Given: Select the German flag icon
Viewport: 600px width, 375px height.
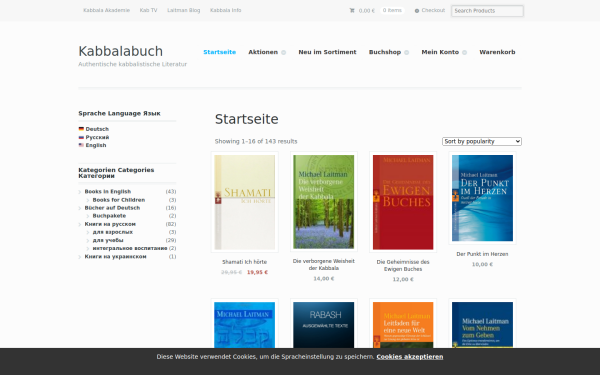Looking at the screenshot, I should point(81,129).
